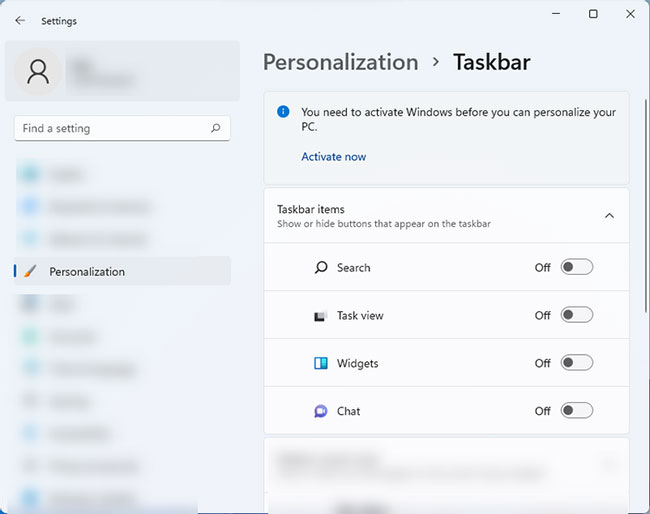Click the back arrow in Settings header
The width and height of the screenshot is (650, 514).
pyautogui.click(x=20, y=20)
